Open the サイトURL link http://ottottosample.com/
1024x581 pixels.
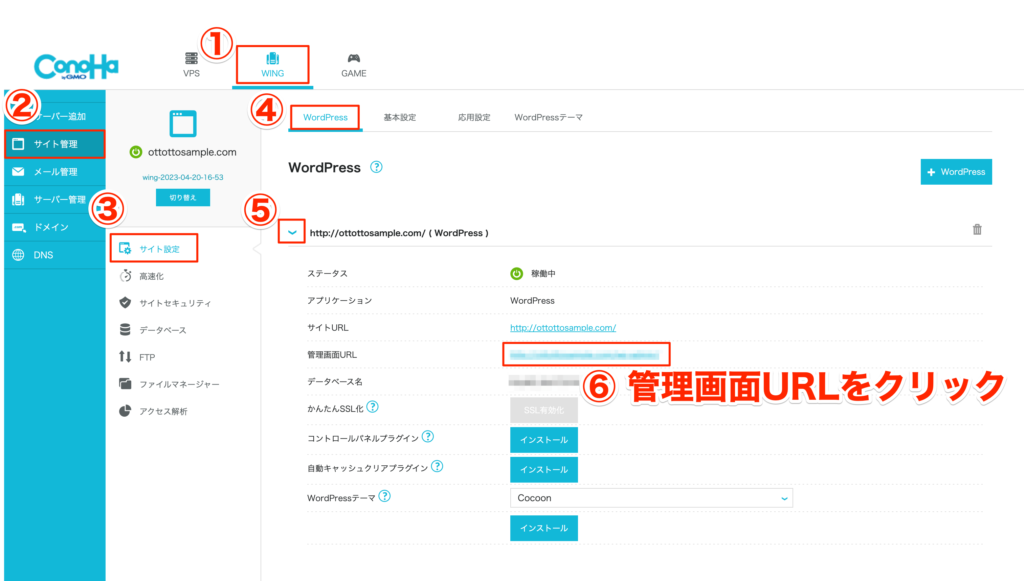click(563, 328)
